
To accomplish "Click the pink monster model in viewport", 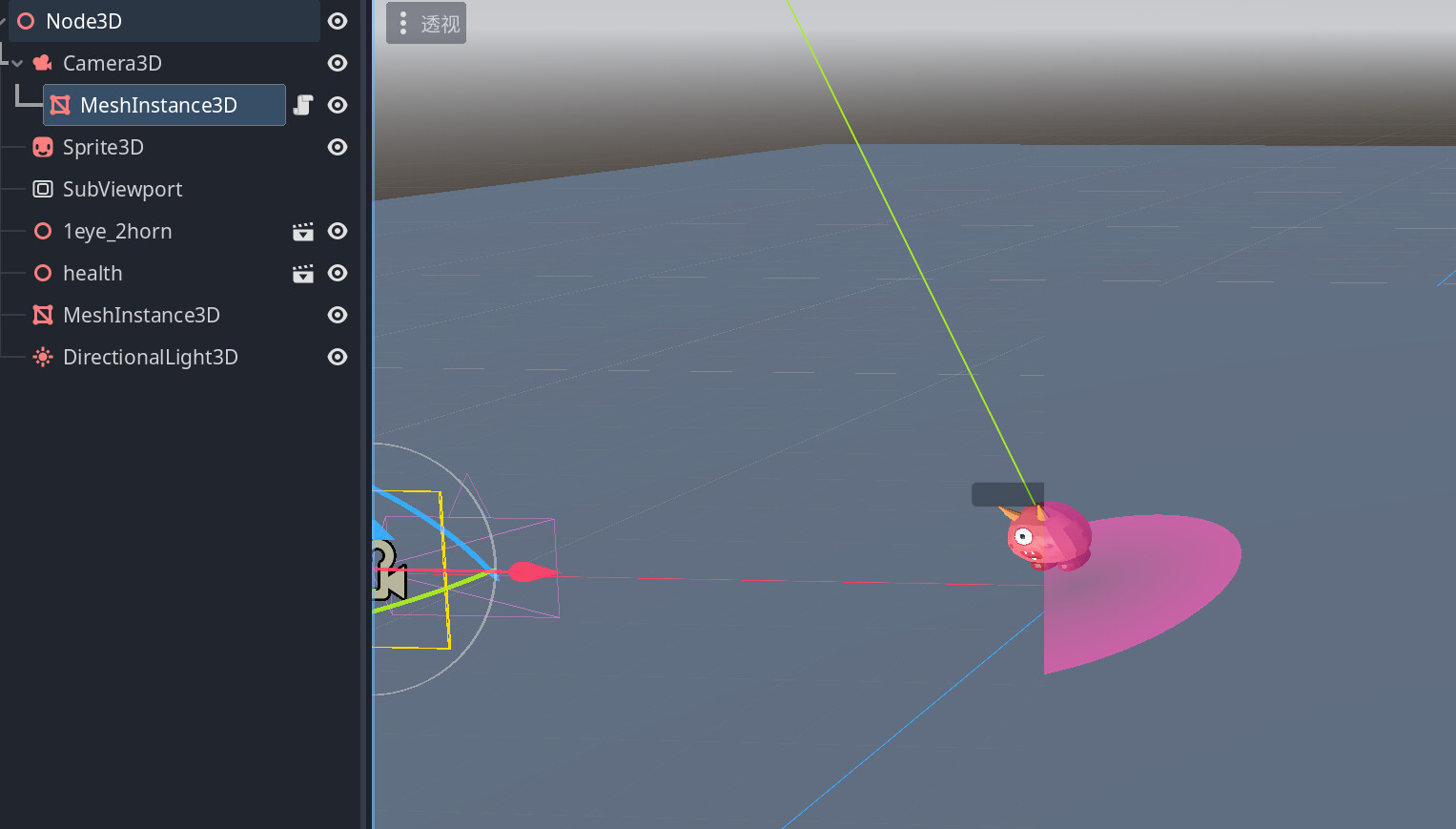I will coord(1049,536).
